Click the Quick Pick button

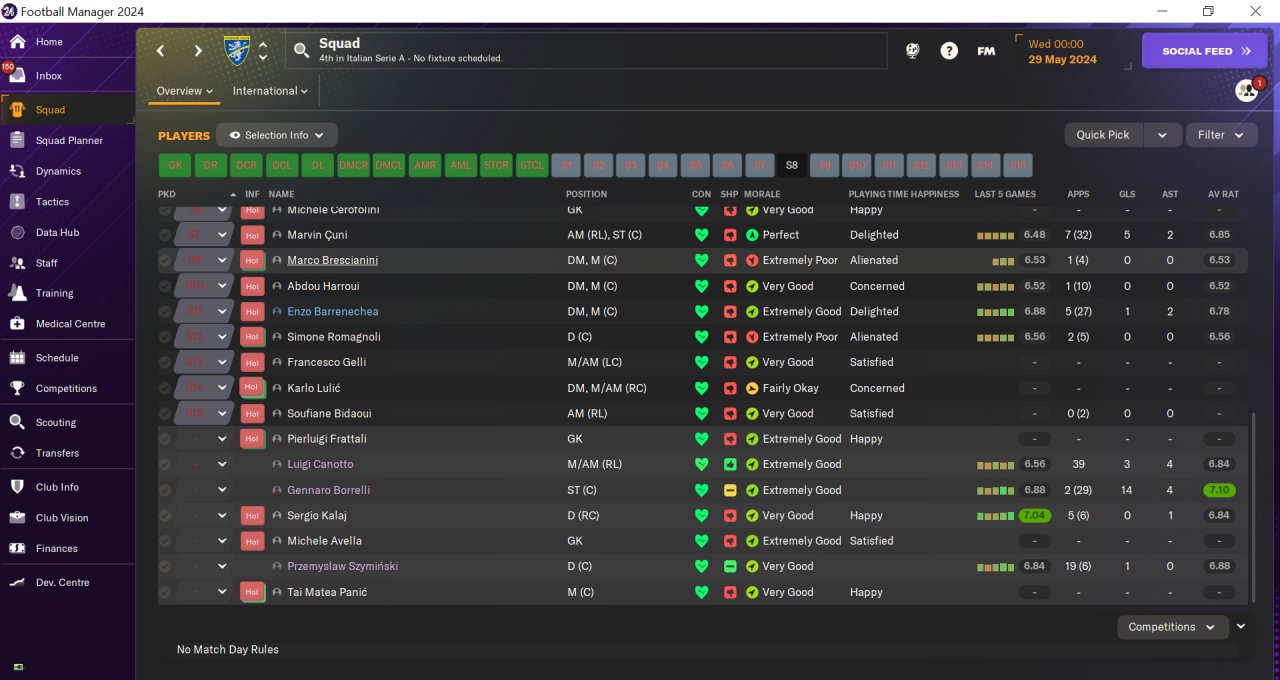point(1103,135)
